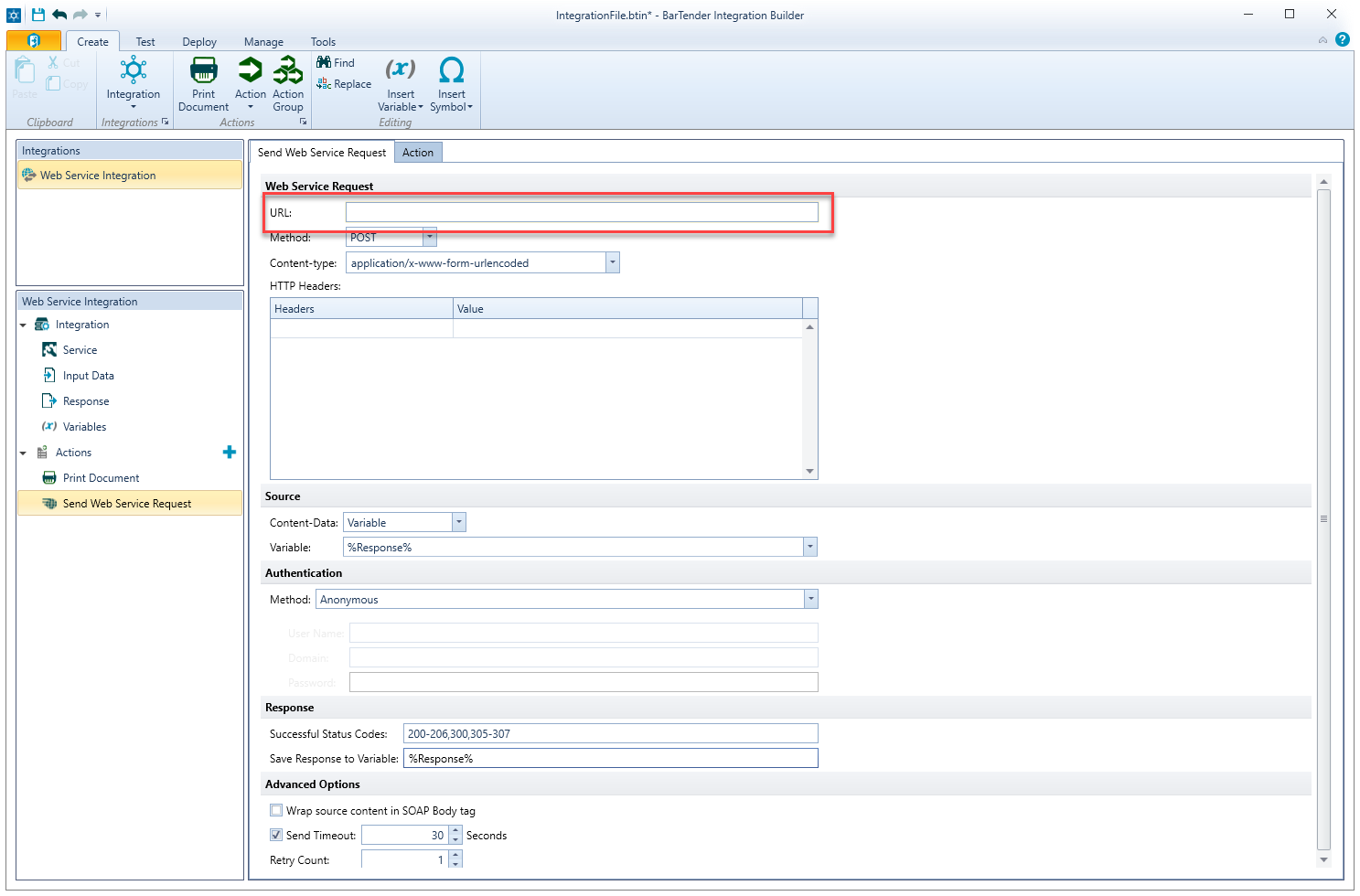Click Replace in the Editing group
The width and height of the screenshot is (1360, 896).
[344, 84]
